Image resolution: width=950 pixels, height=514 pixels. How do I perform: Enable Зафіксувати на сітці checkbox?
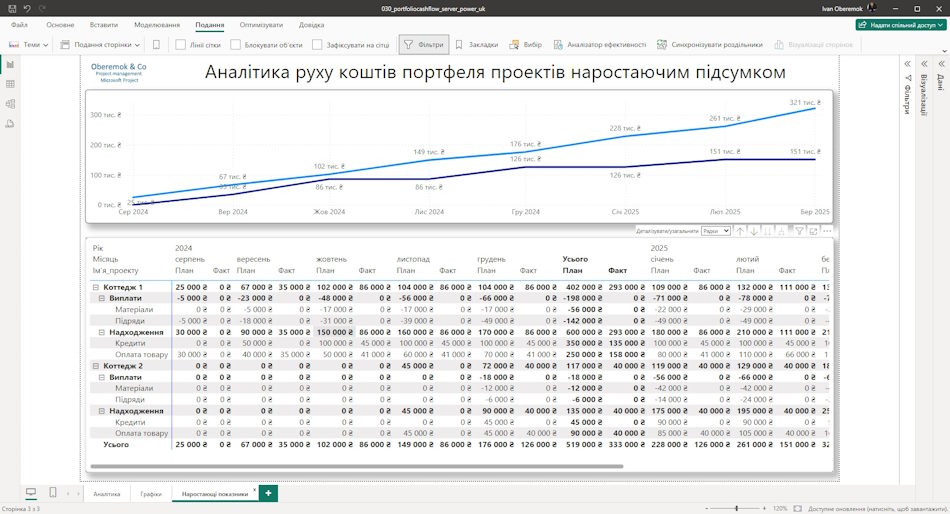pos(317,44)
